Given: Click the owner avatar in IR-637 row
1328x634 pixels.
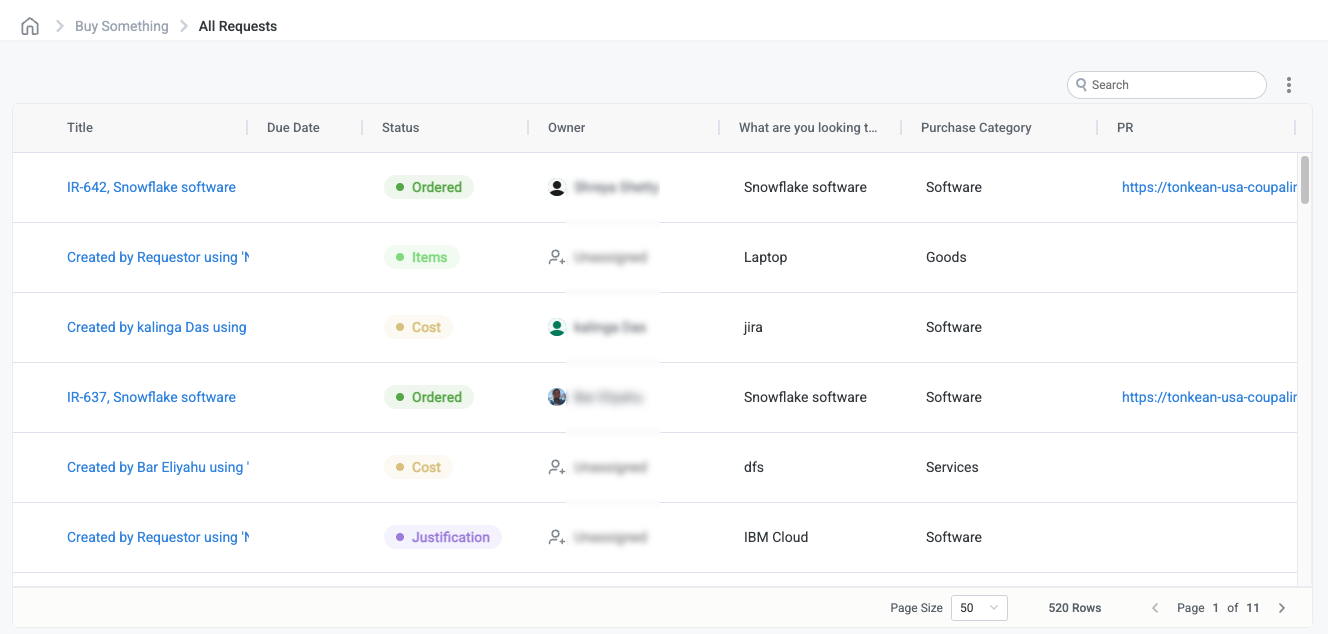Looking at the screenshot, I should point(557,397).
